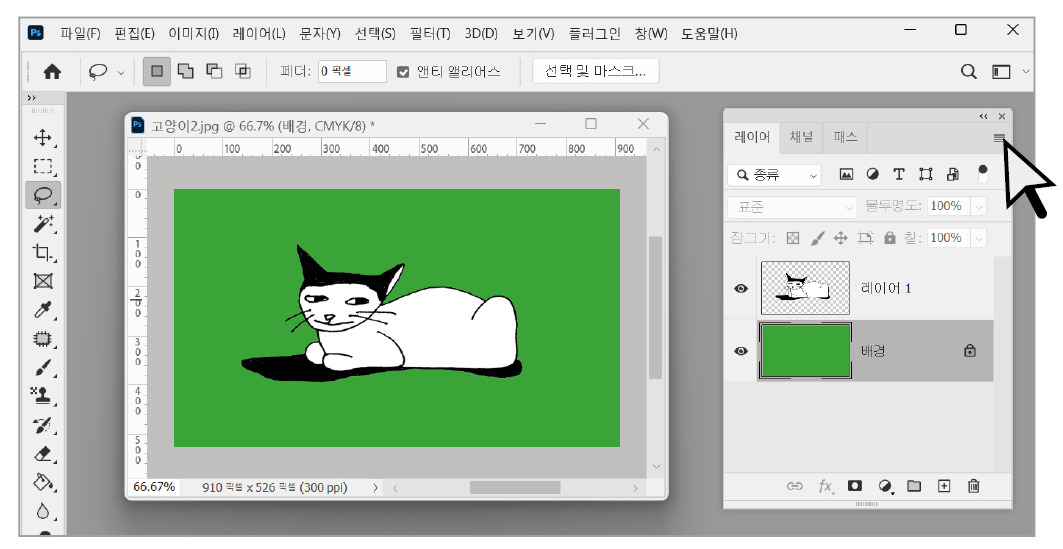Open the 표준 blend mode dropdown
The height and width of the screenshot is (549, 1063).
pos(793,206)
